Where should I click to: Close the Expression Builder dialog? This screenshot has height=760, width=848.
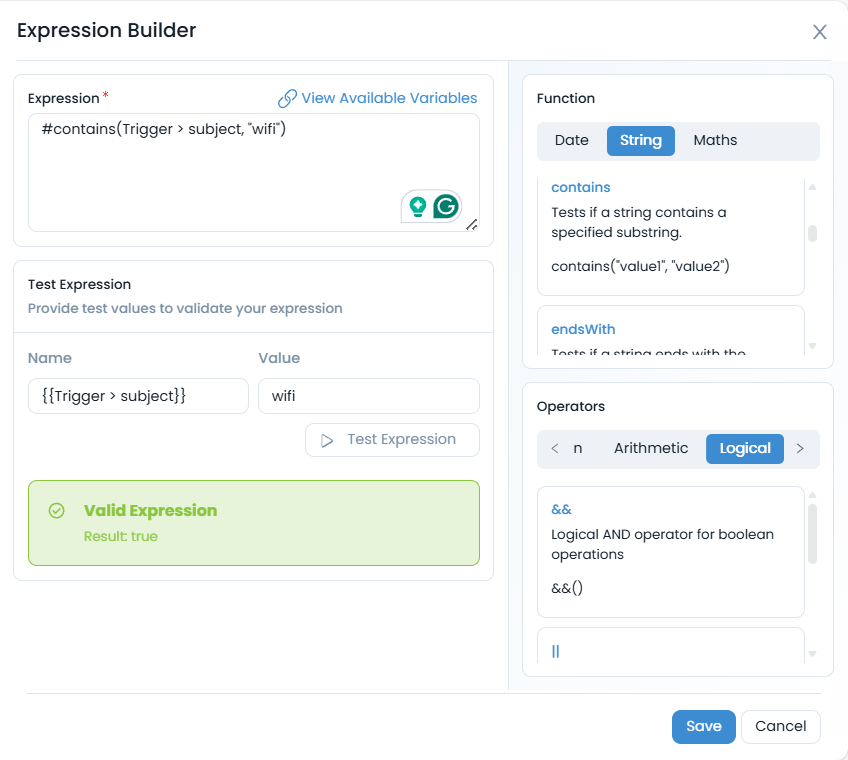click(x=820, y=32)
